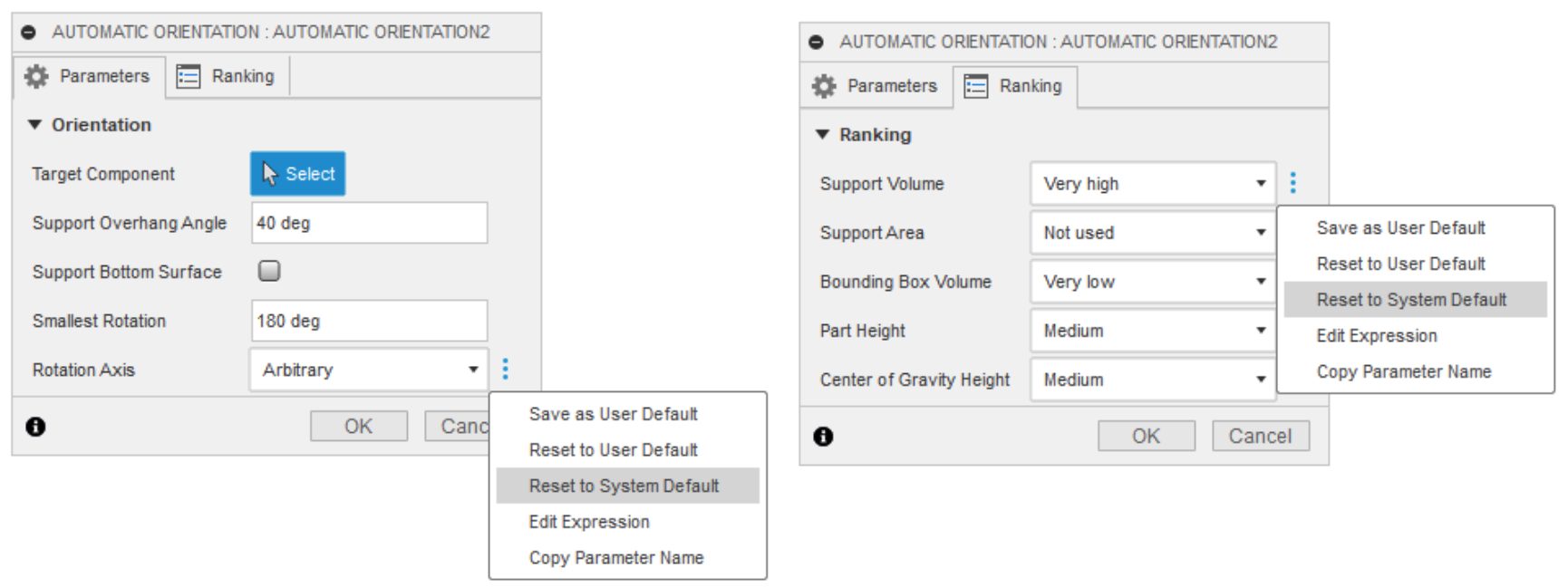This screenshot has height=587, width=1568.
Task: Choose Edit Expression in left context menu
Action: 589,522
